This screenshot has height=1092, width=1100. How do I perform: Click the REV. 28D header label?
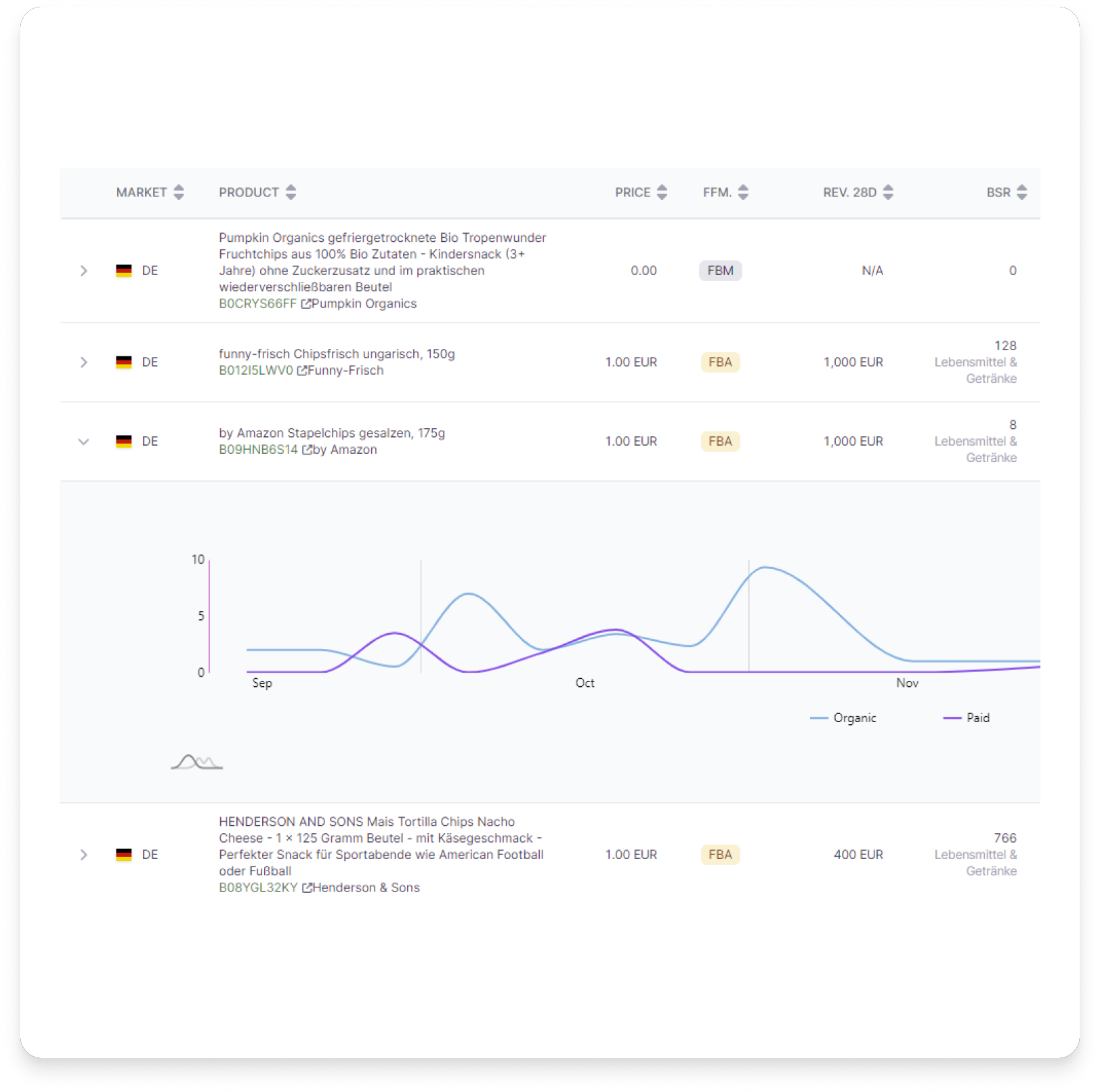849,192
